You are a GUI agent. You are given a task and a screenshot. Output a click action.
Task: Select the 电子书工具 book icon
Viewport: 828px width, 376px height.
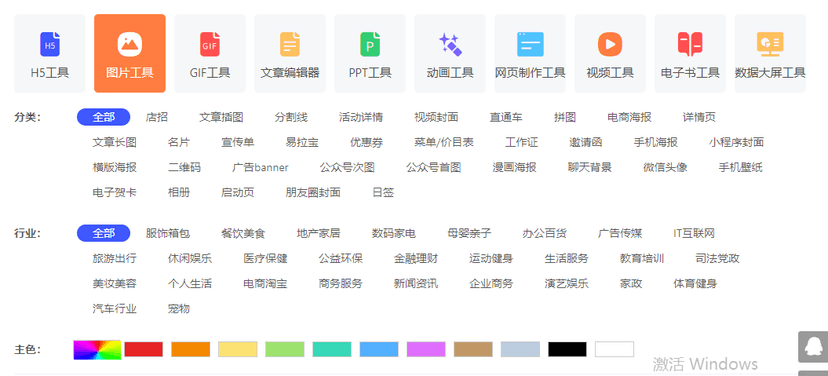click(690, 44)
